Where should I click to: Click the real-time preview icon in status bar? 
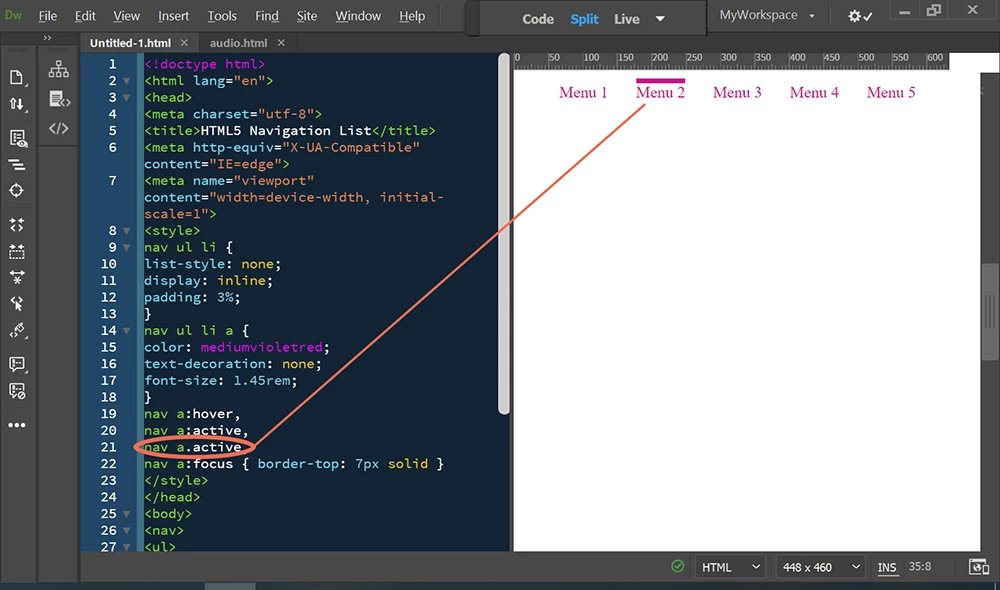(x=978, y=566)
